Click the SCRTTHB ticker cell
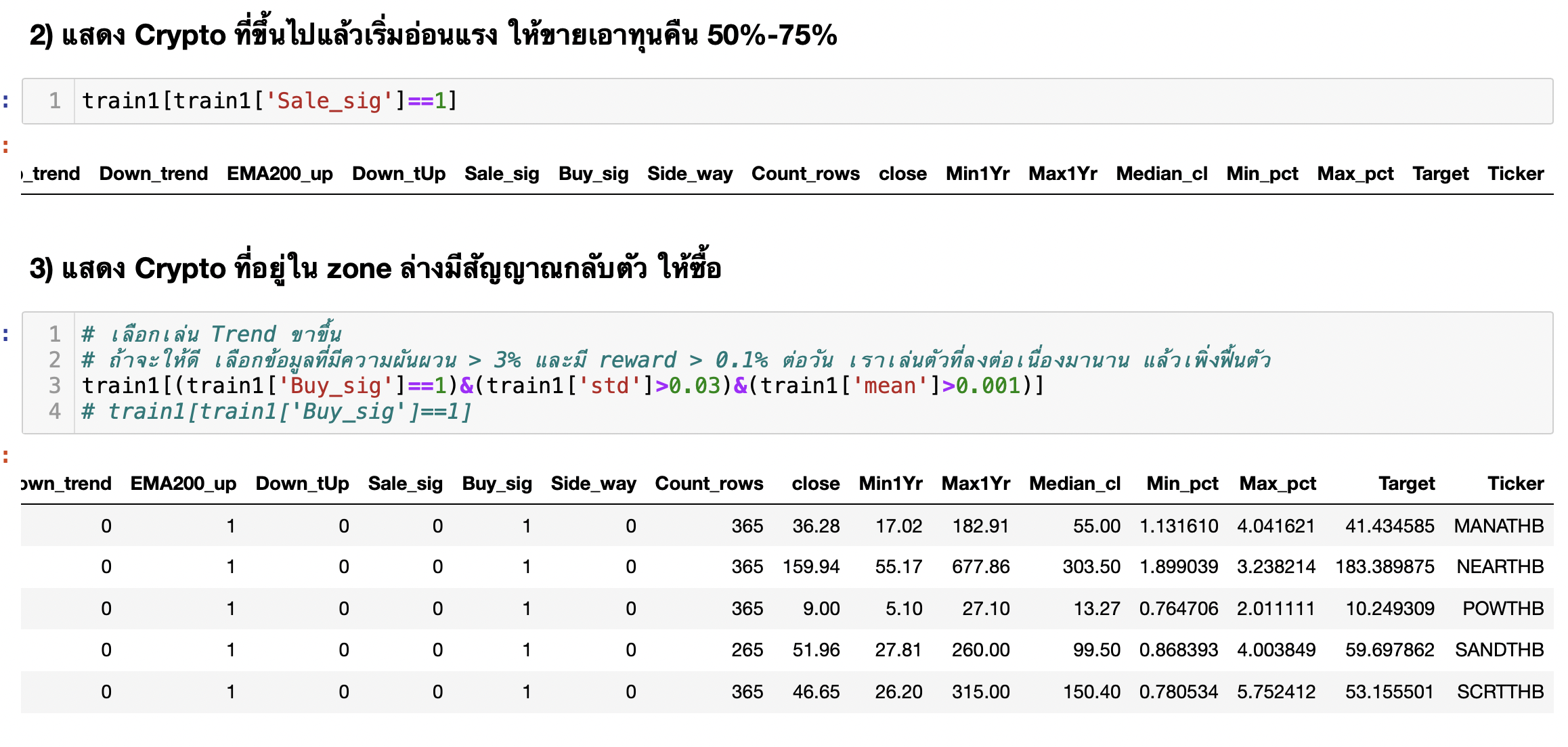Screen dimensions: 1568x747 1500,692
